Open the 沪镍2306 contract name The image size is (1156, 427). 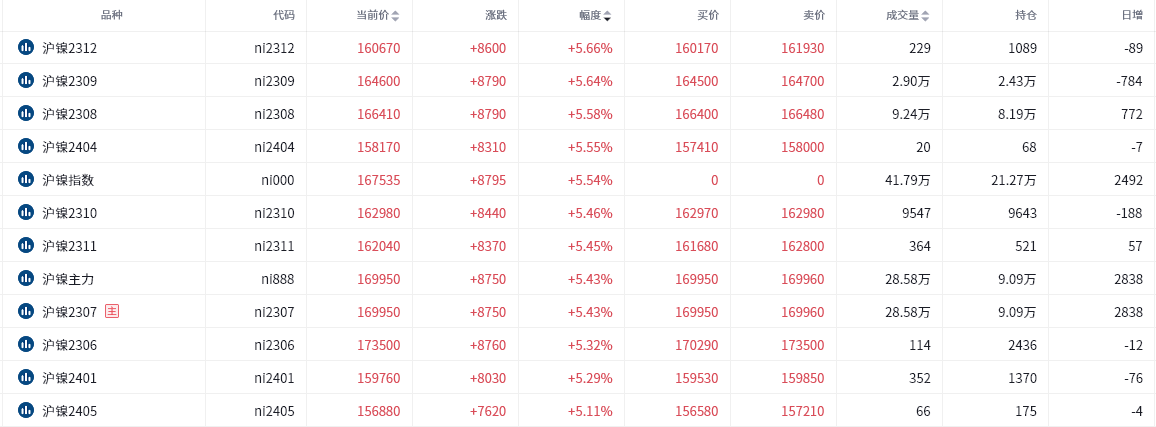[x=69, y=344]
